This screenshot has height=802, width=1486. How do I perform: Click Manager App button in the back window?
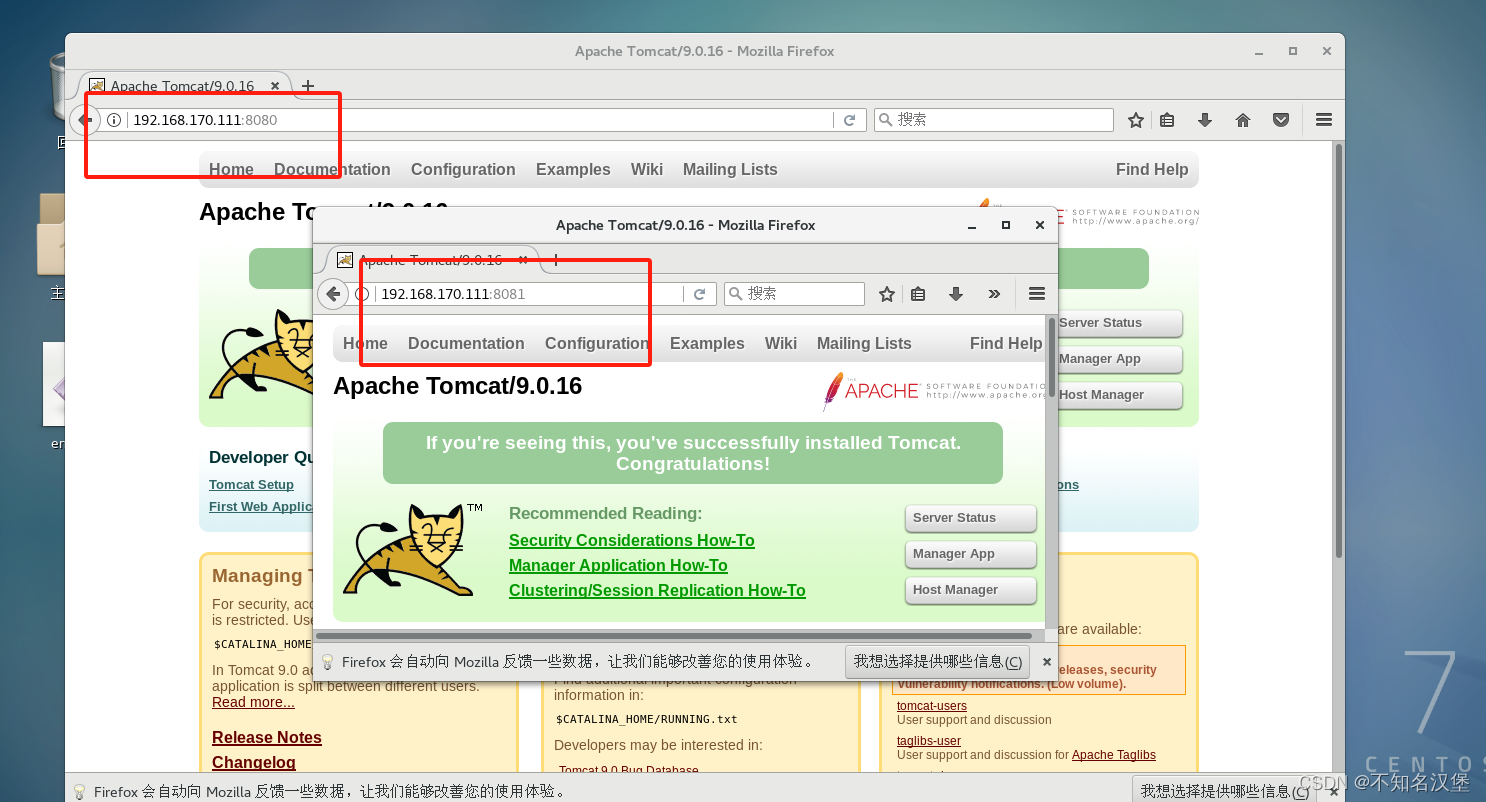1120,359
